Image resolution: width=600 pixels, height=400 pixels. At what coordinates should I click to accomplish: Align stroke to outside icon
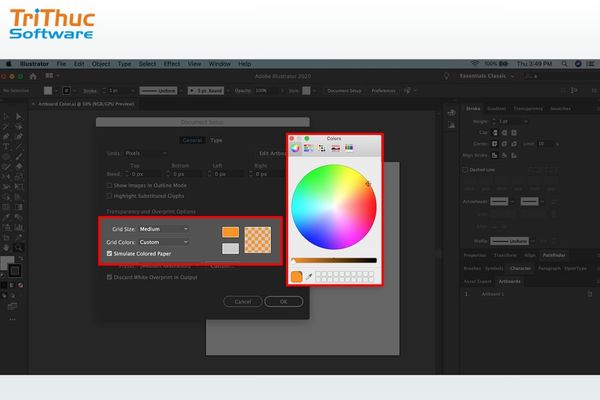(514, 155)
